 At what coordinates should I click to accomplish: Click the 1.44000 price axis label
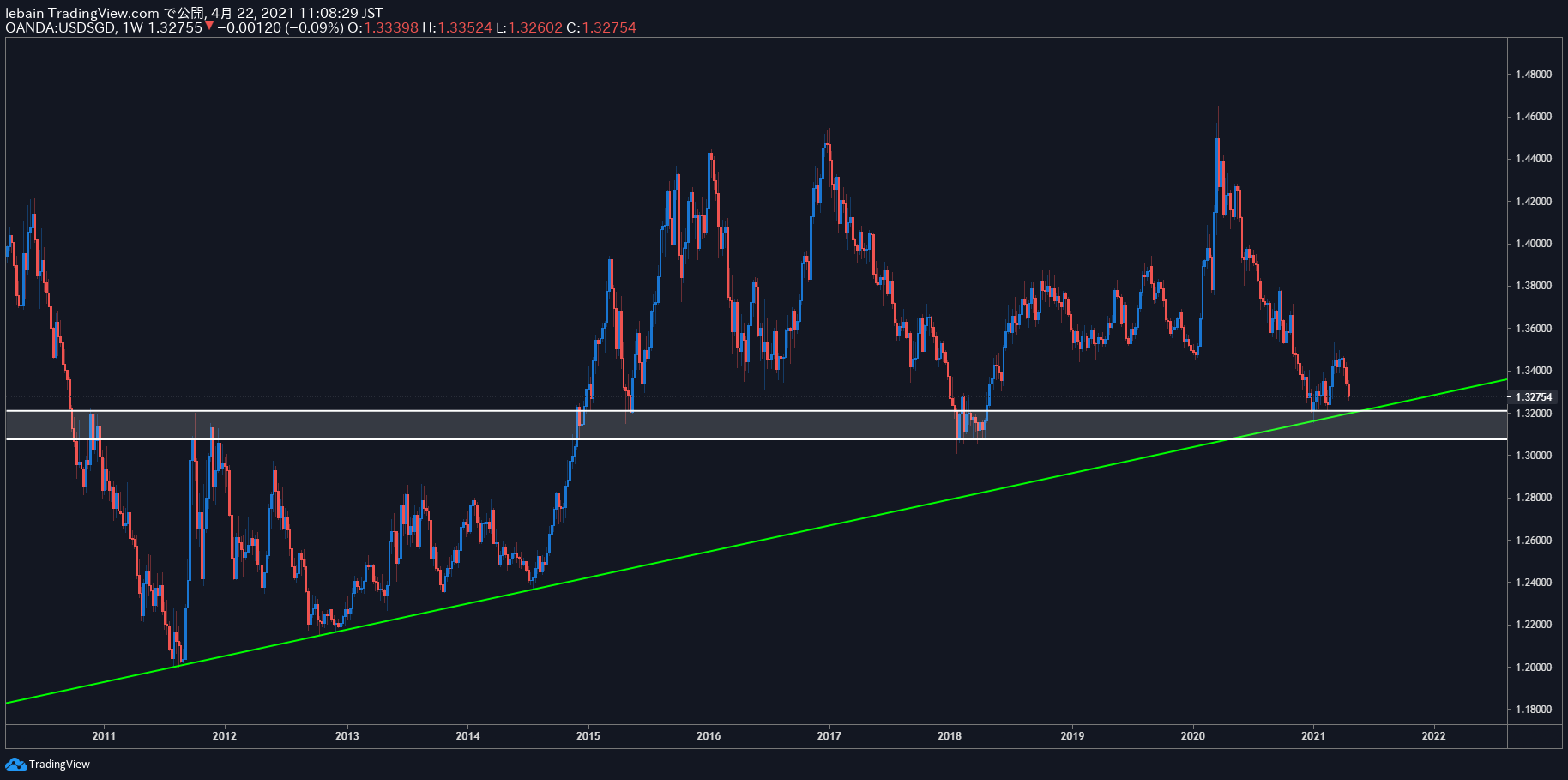[x=1533, y=159]
